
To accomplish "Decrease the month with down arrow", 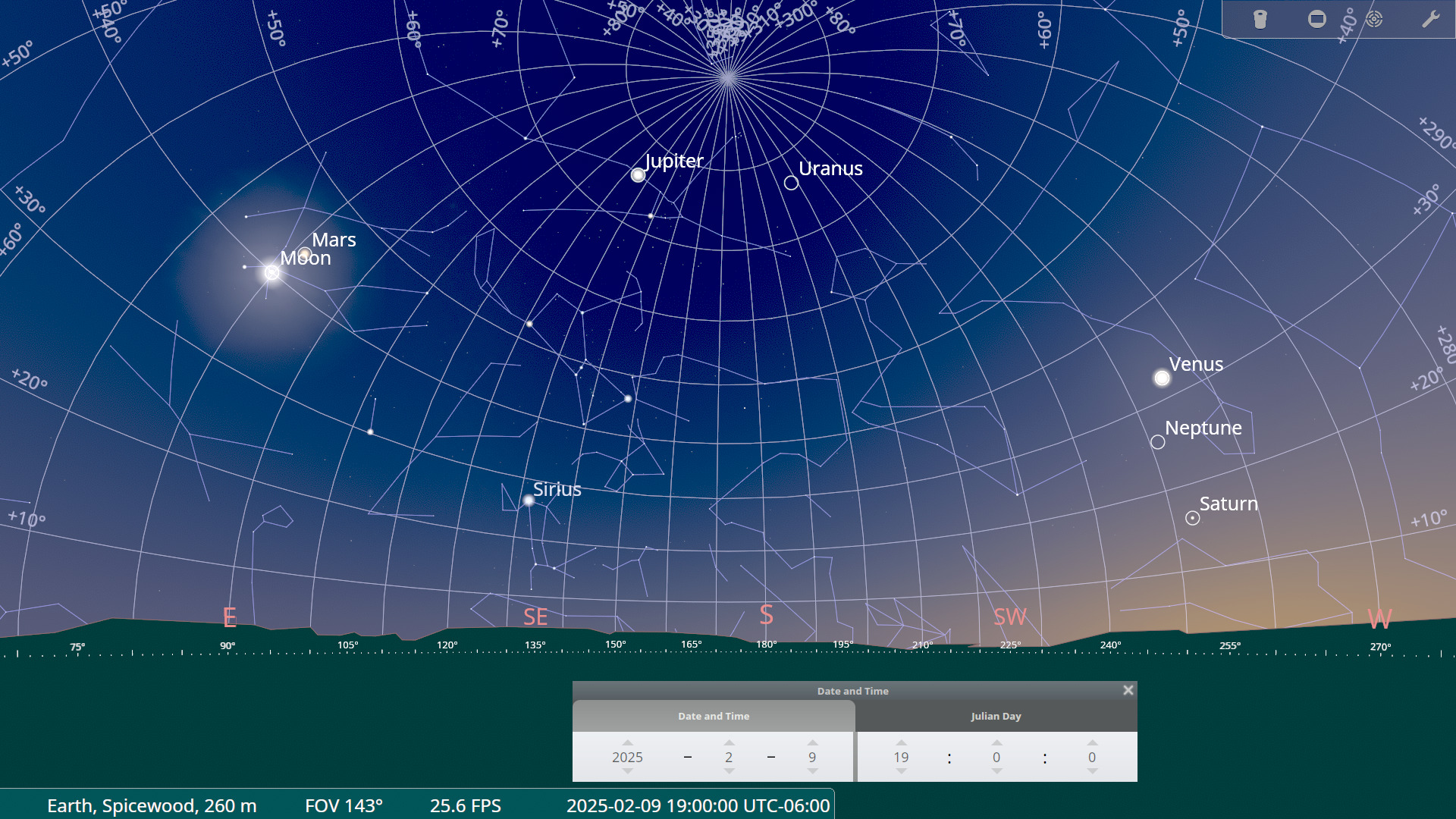I will coord(729,771).
